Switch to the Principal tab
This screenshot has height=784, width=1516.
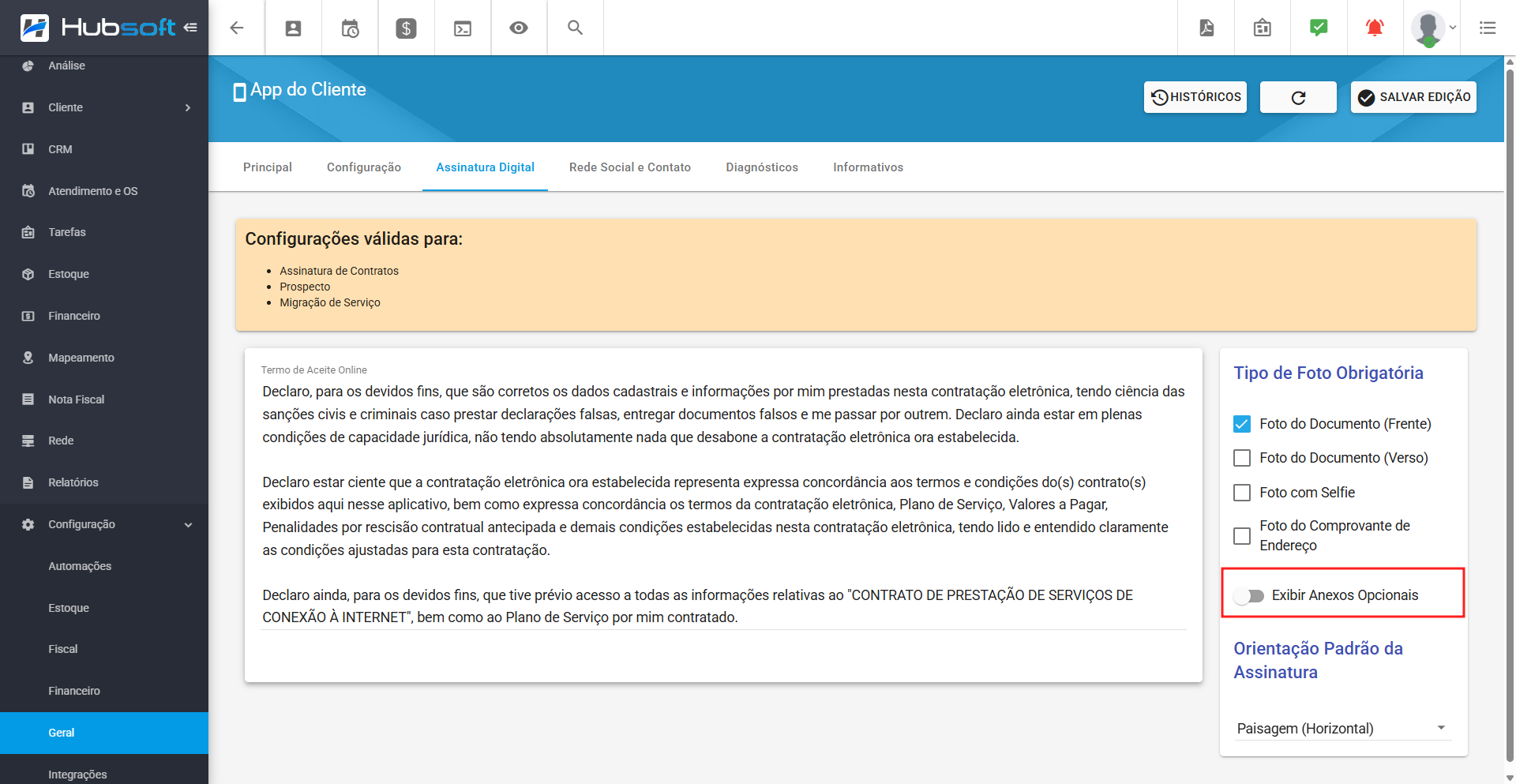click(x=268, y=167)
